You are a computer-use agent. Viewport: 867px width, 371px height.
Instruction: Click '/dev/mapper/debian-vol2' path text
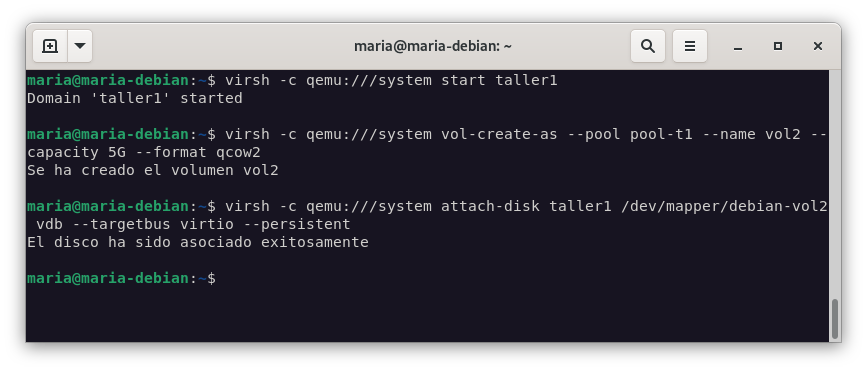pos(724,206)
